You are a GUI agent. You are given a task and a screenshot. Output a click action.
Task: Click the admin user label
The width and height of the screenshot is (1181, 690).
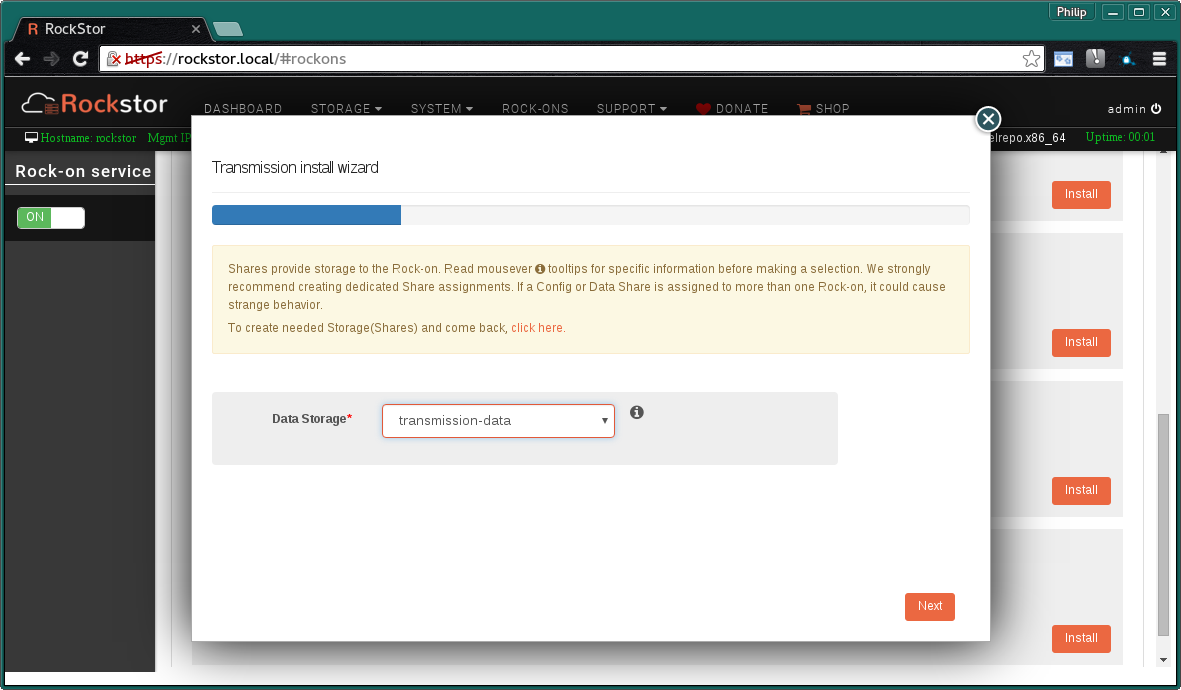(1126, 109)
